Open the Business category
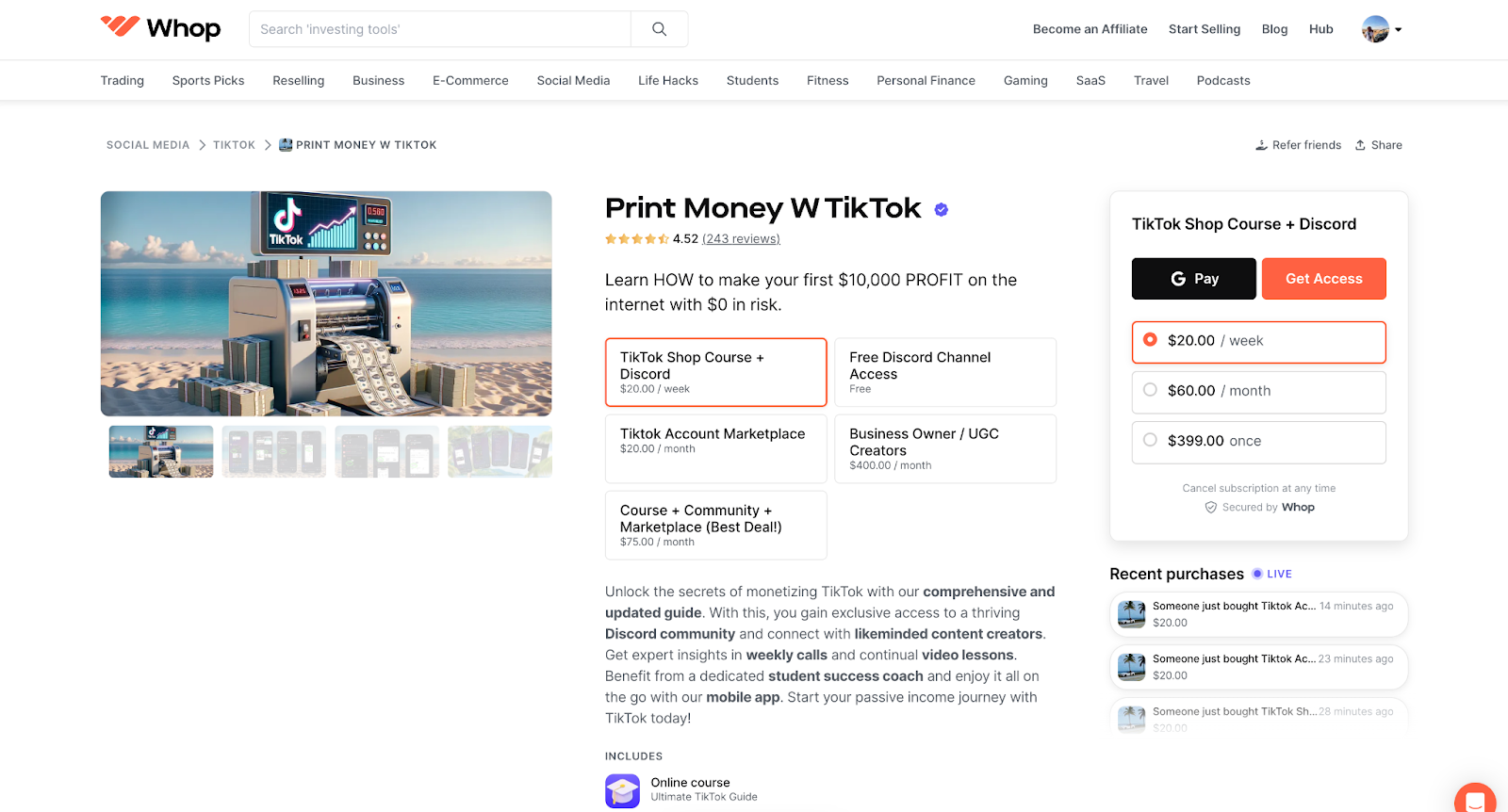1508x812 pixels. (x=379, y=81)
